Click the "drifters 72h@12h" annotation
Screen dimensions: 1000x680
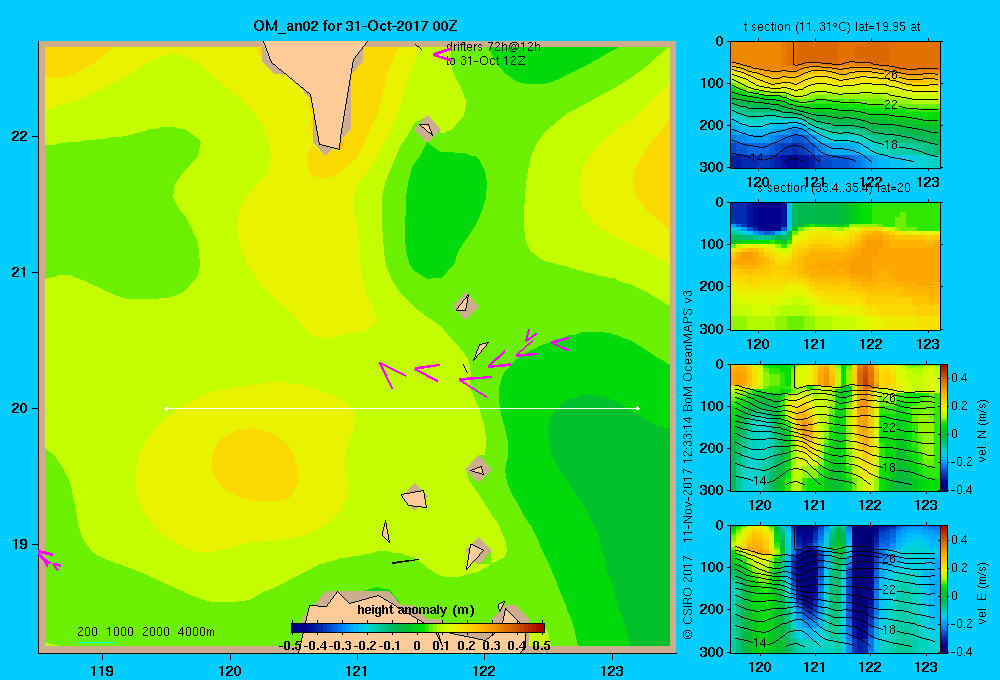pyautogui.click(x=493, y=47)
